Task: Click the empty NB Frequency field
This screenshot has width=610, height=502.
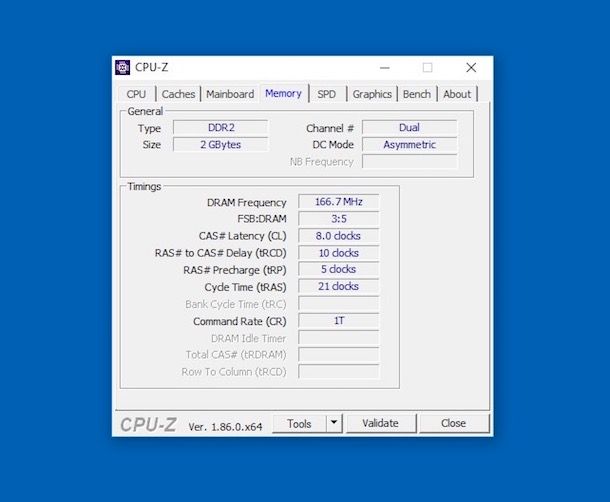Action: pyautogui.click(x=410, y=161)
